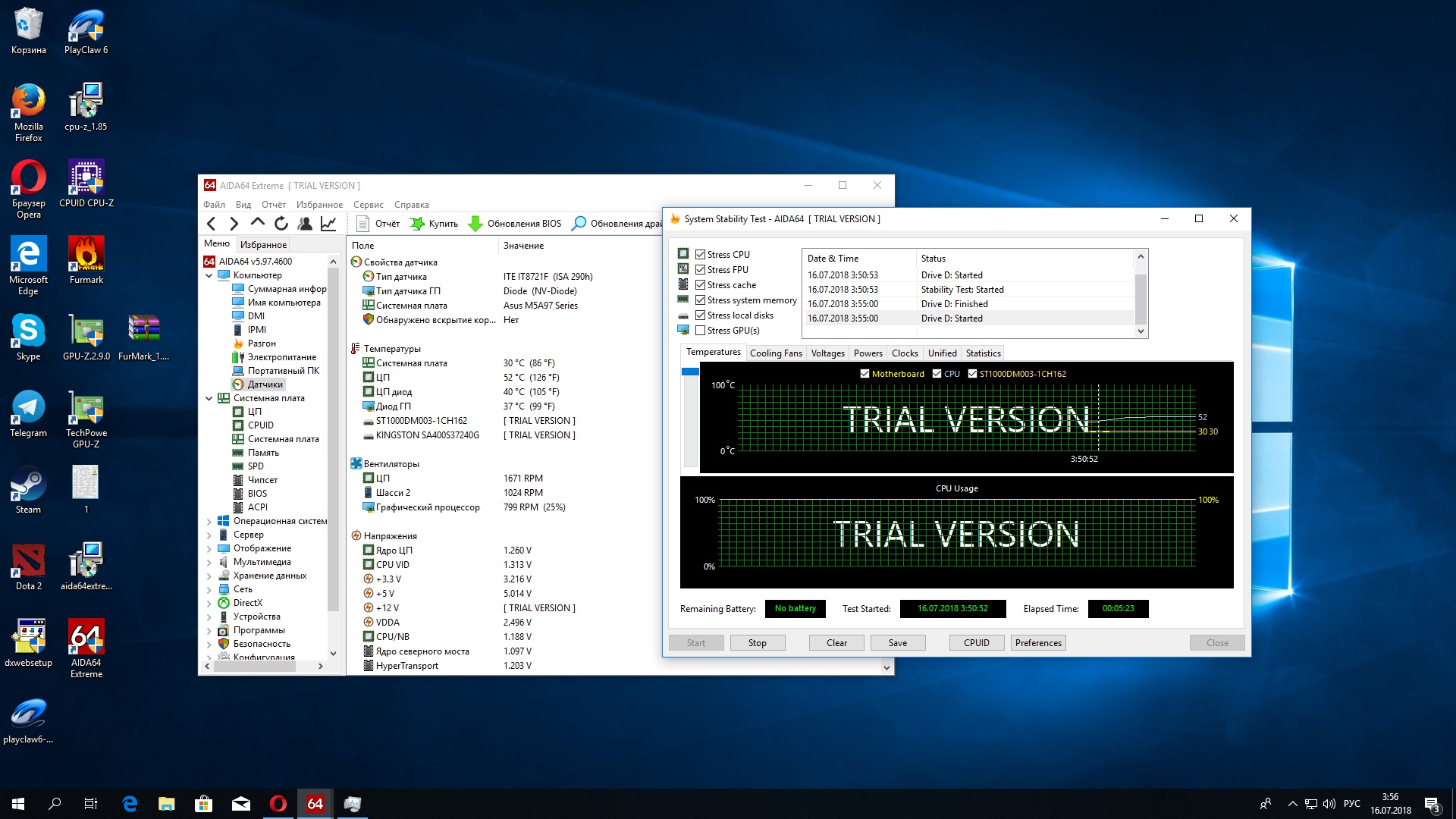The image size is (1456, 819).
Task: Open Preferences in stability test
Action: (1038, 643)
